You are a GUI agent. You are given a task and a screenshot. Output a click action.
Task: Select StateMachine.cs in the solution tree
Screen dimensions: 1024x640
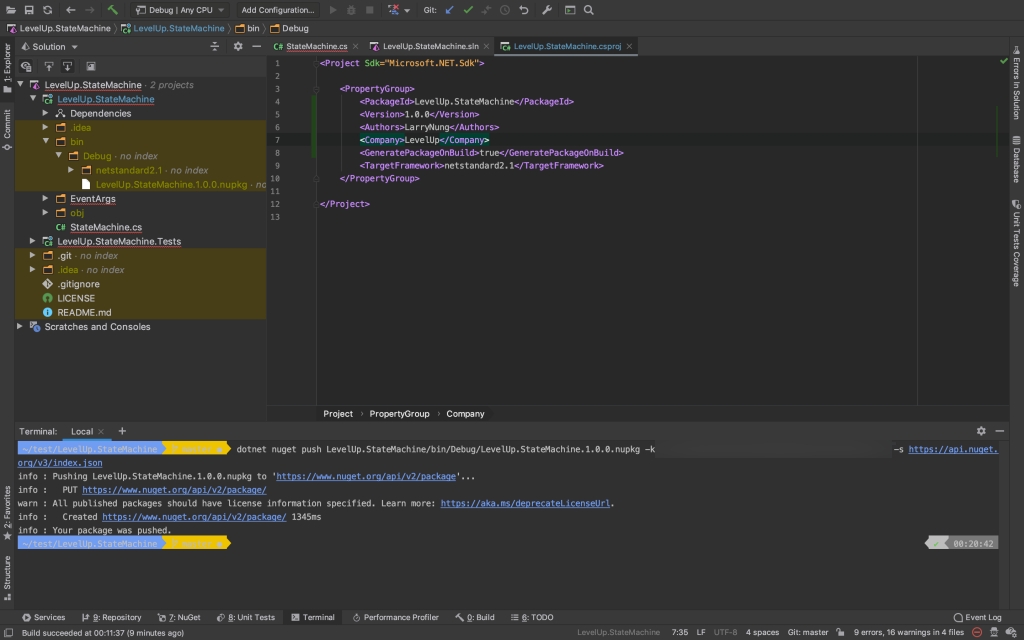click(x=106, y=227)
